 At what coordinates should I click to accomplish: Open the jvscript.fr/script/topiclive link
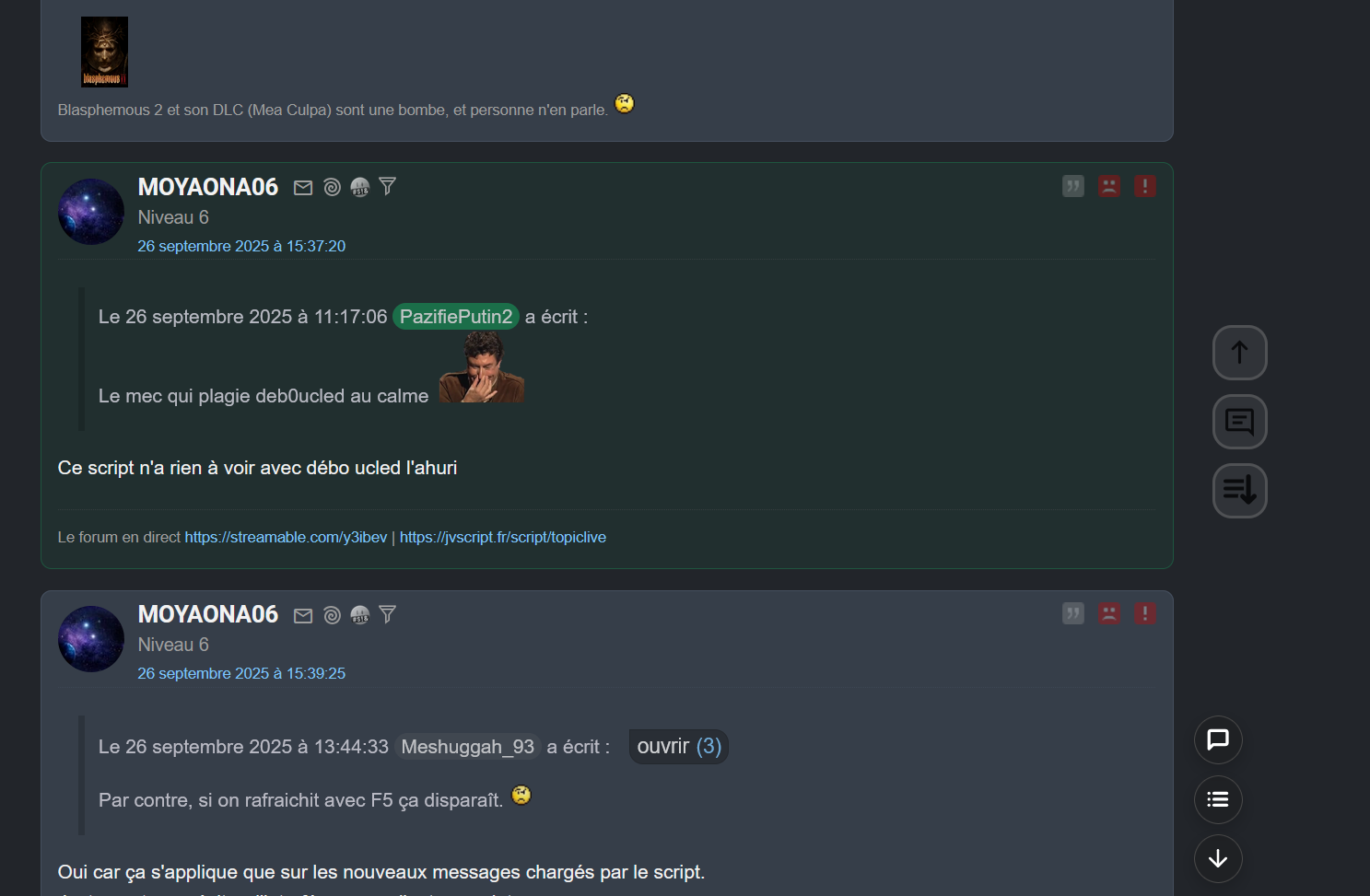[503, 537]
